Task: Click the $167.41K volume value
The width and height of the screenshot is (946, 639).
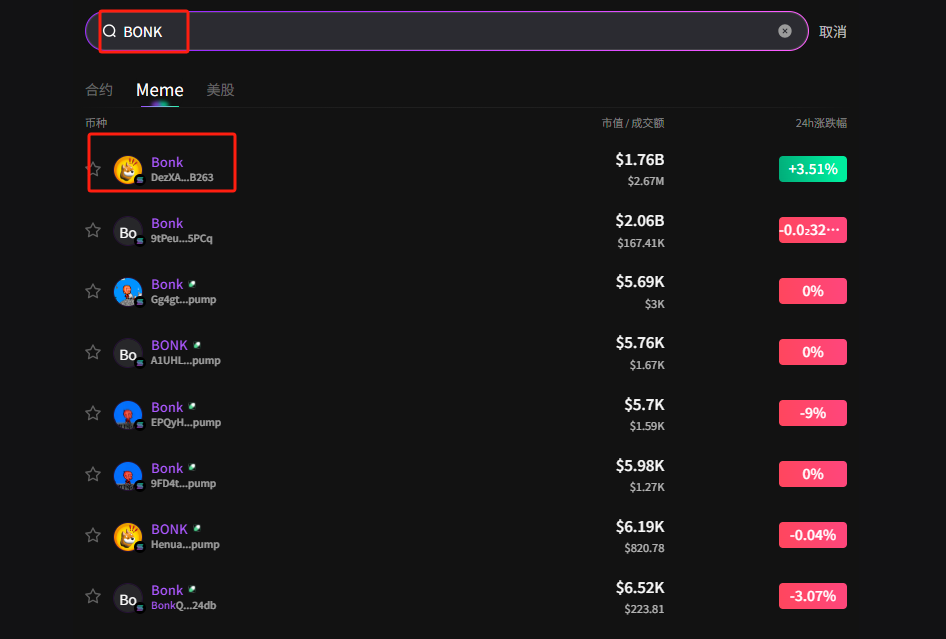Action: tap(641, 243)
